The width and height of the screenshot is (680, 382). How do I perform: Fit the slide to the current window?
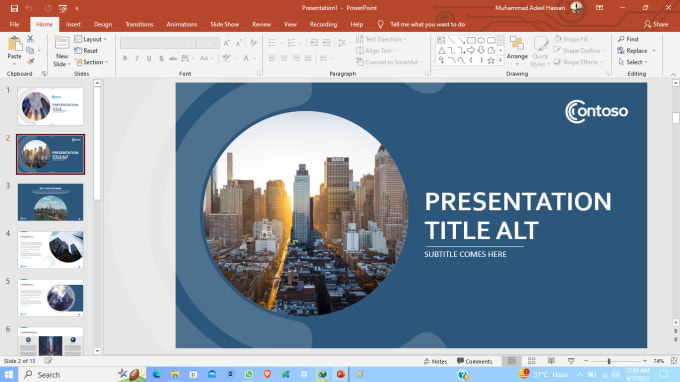673,361
